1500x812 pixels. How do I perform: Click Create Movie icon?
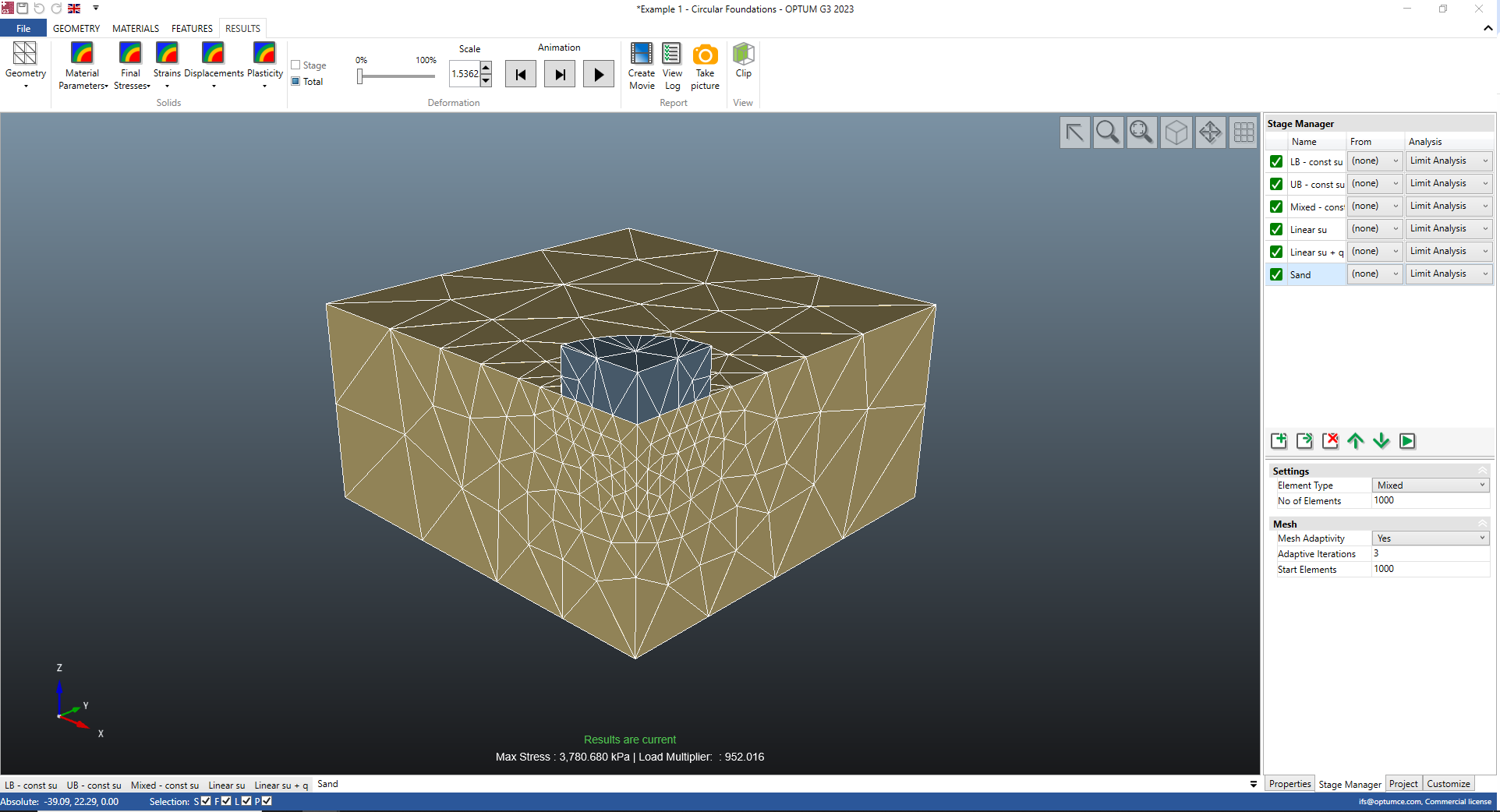click(642, 66)
